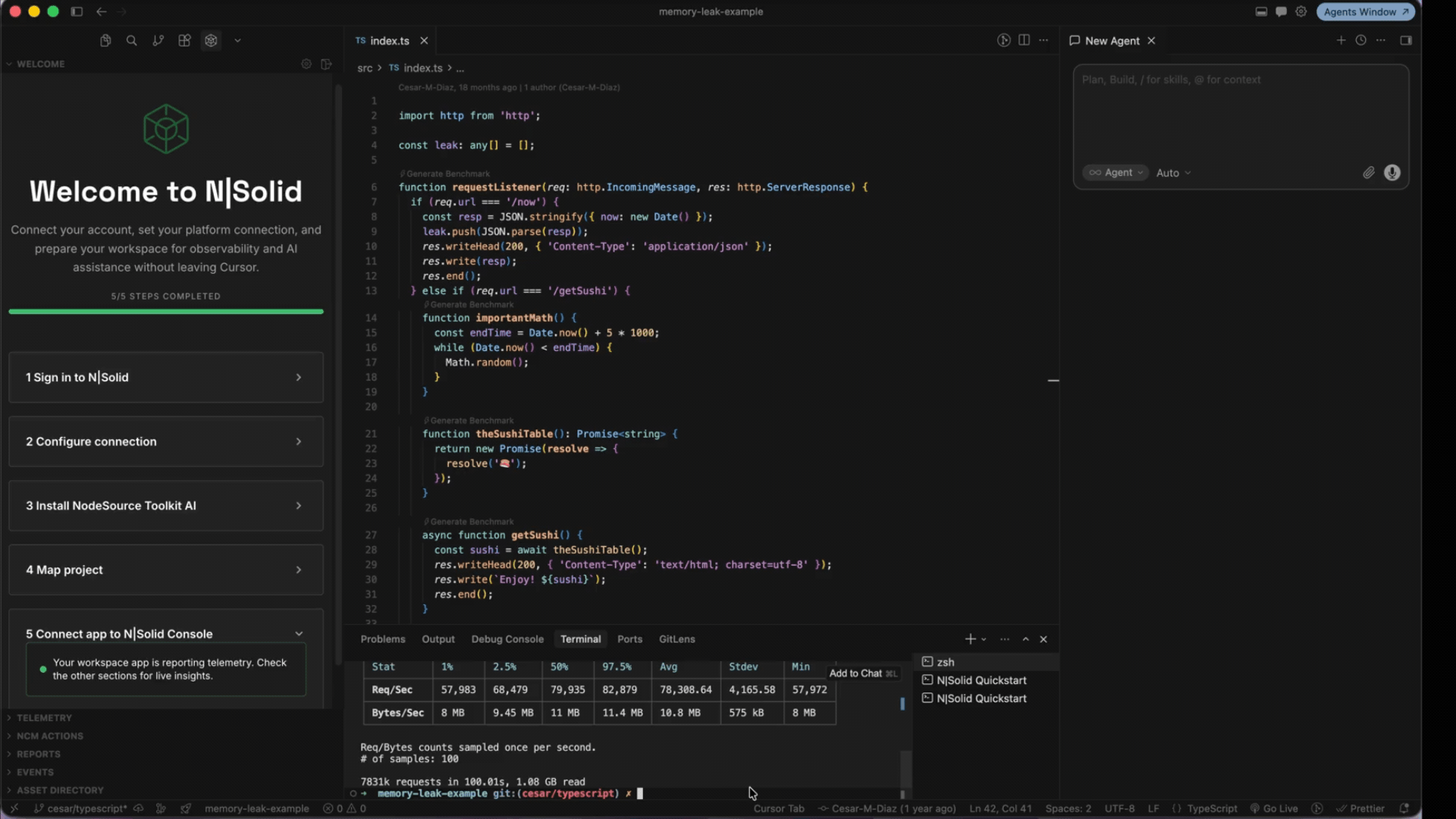1456x819 pixels.
Task: Open new terminal profile dropdown arrow
Action: point(984,639)
